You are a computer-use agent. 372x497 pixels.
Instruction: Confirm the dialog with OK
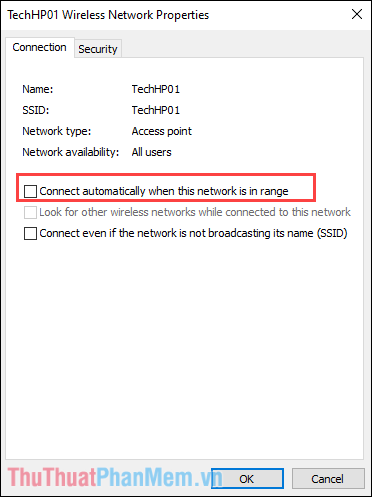point(247,479)
